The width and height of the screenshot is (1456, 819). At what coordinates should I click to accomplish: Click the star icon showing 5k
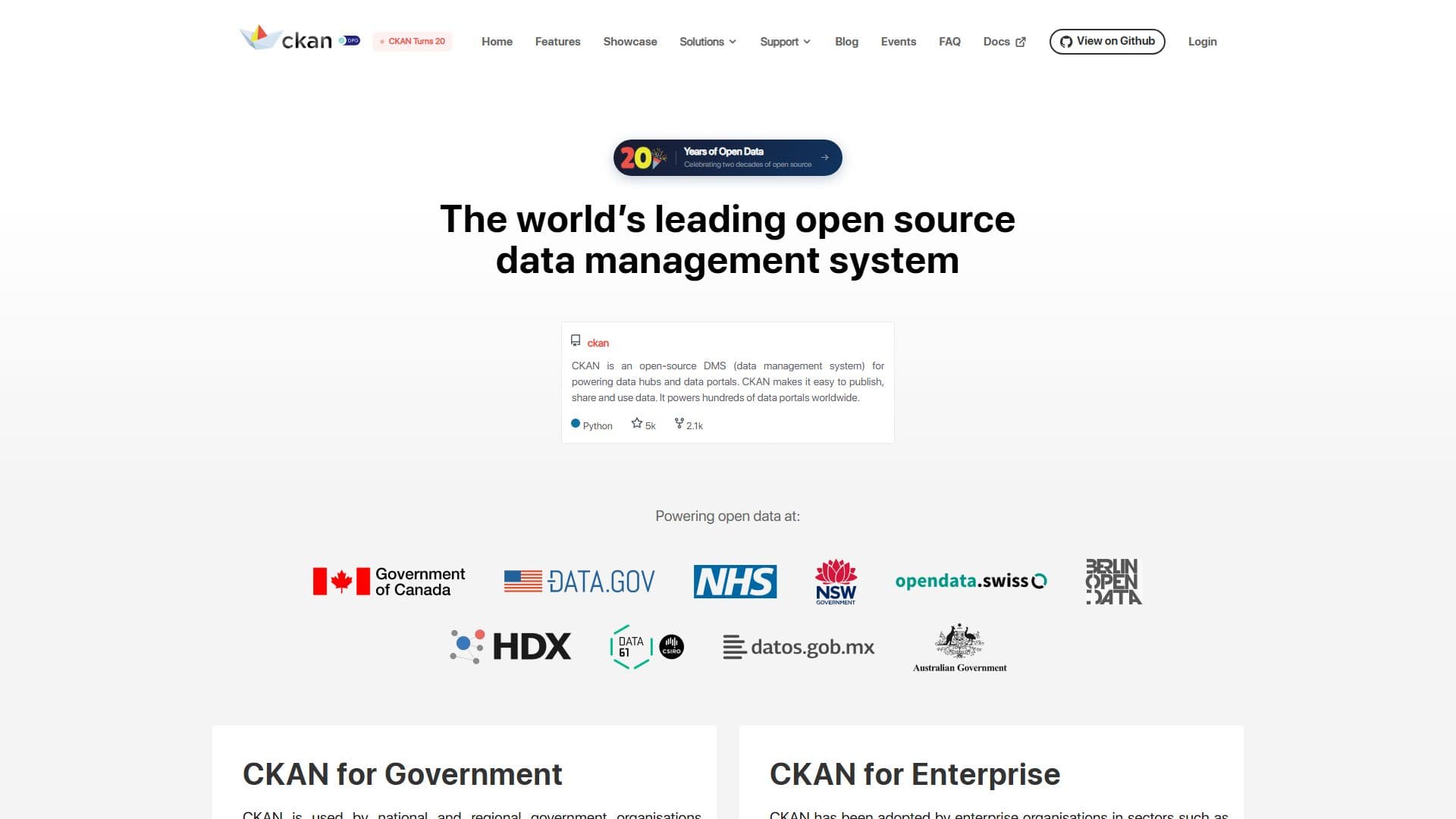coord(637,423)
